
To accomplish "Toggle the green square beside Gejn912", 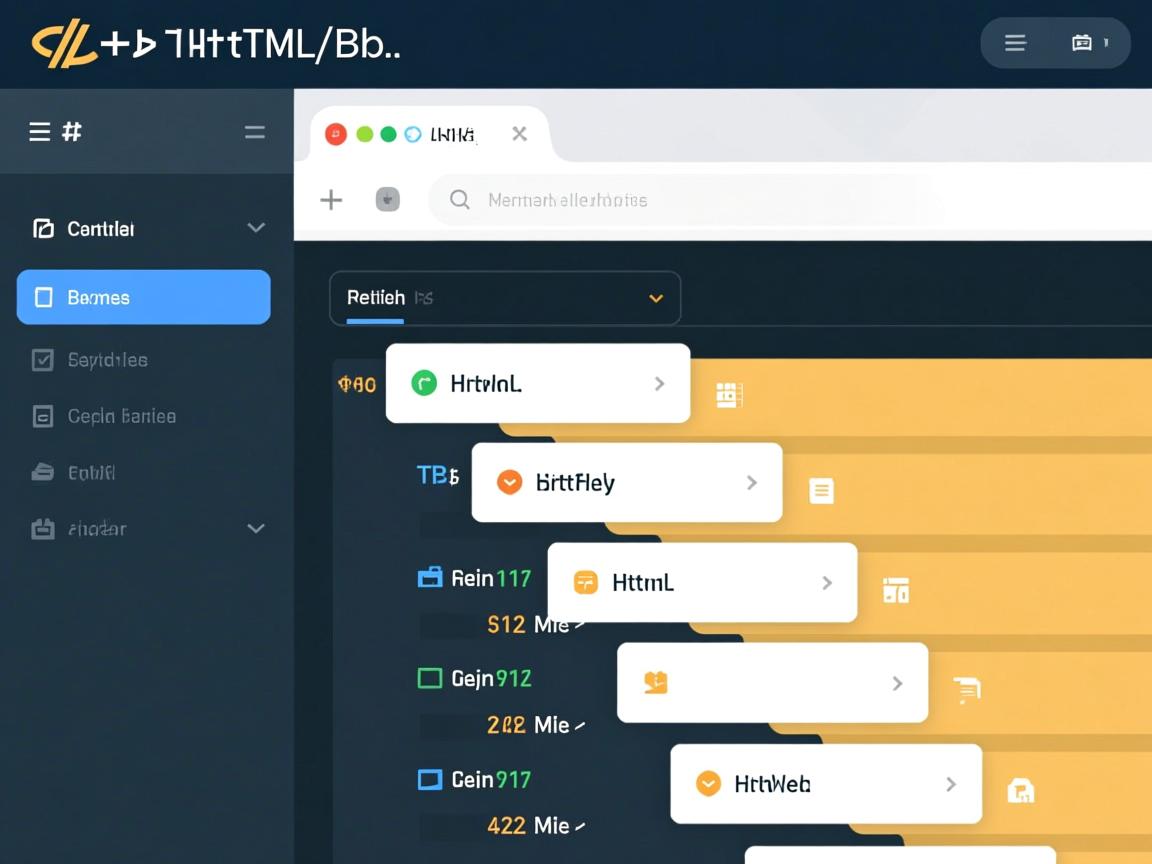I will 429,679.
